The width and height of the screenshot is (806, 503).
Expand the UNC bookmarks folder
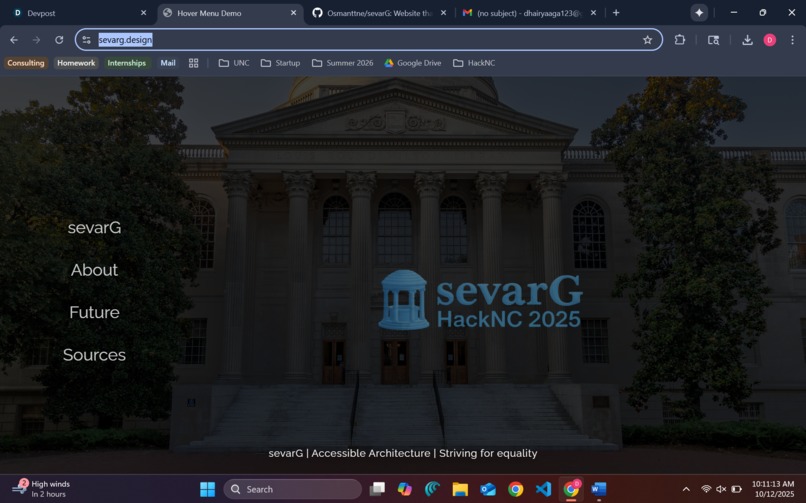[x=234, y=63]
